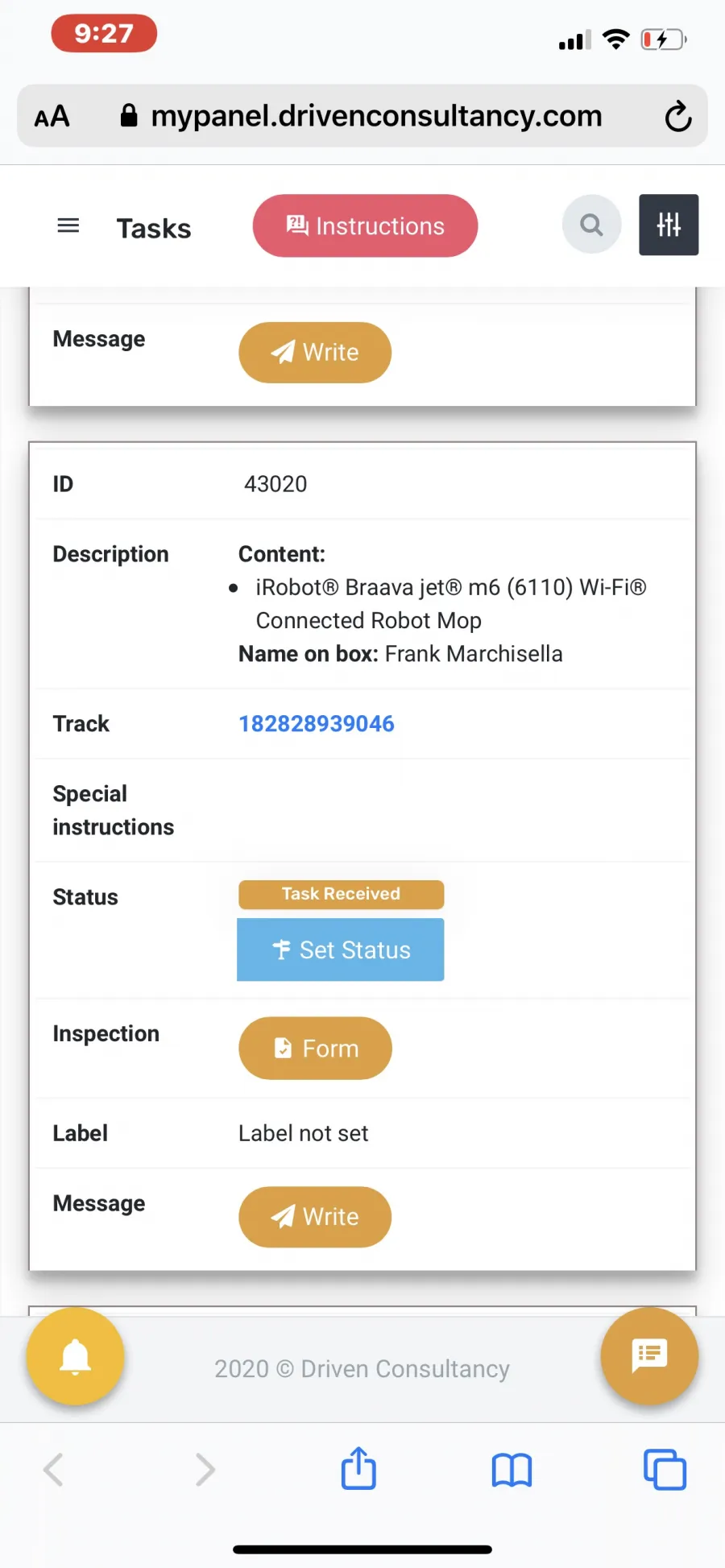Image resolution: width=725 pixels, height=1568 pixels.
Task: Tap the yellow notification bell
Action: [x=76, y=1356]
